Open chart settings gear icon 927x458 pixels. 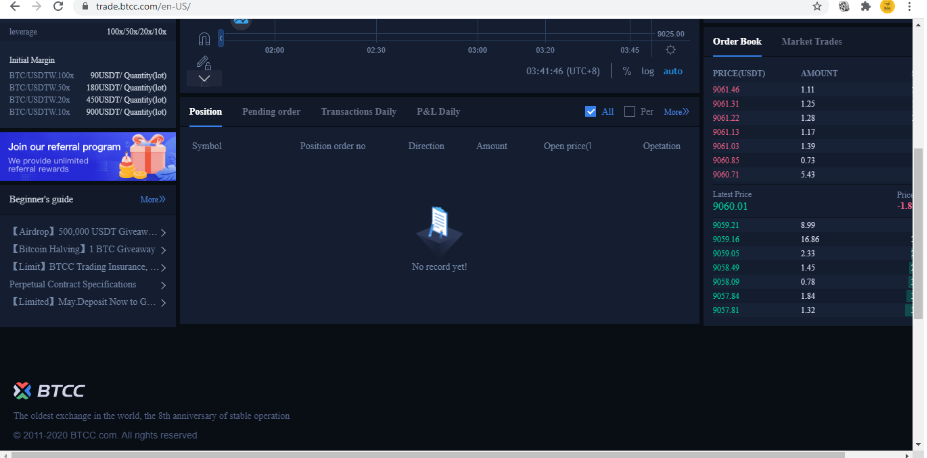click(670, 50)
